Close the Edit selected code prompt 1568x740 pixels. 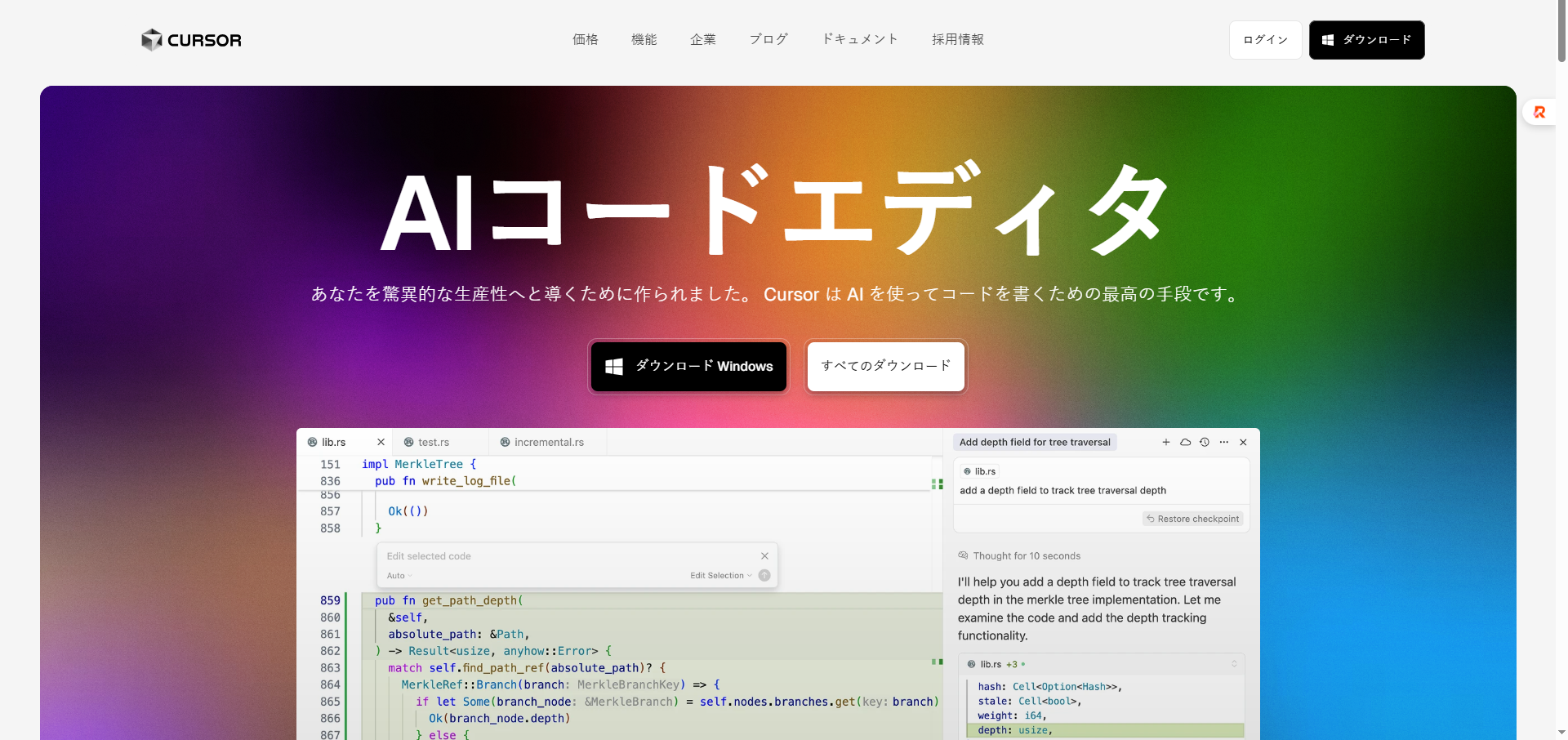(764, 555)
